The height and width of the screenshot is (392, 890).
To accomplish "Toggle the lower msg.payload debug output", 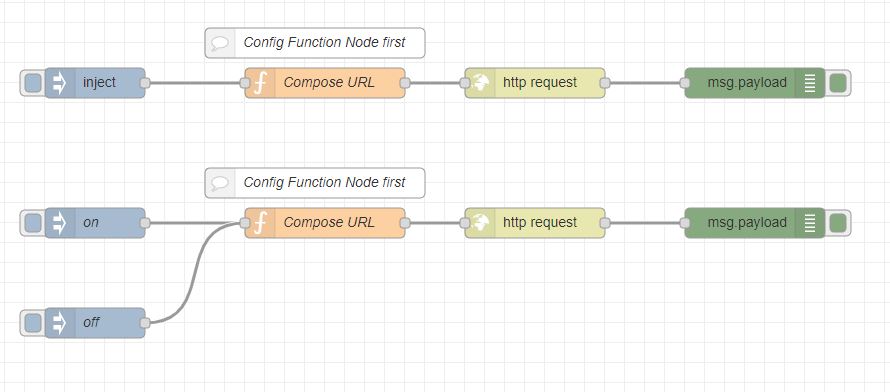I will pyautogui.click(x=837, y=223).
